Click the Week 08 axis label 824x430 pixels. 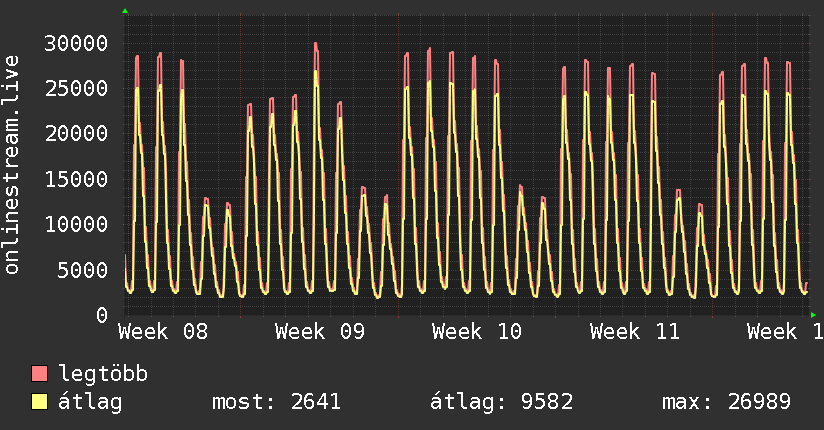tap(163, 332)
